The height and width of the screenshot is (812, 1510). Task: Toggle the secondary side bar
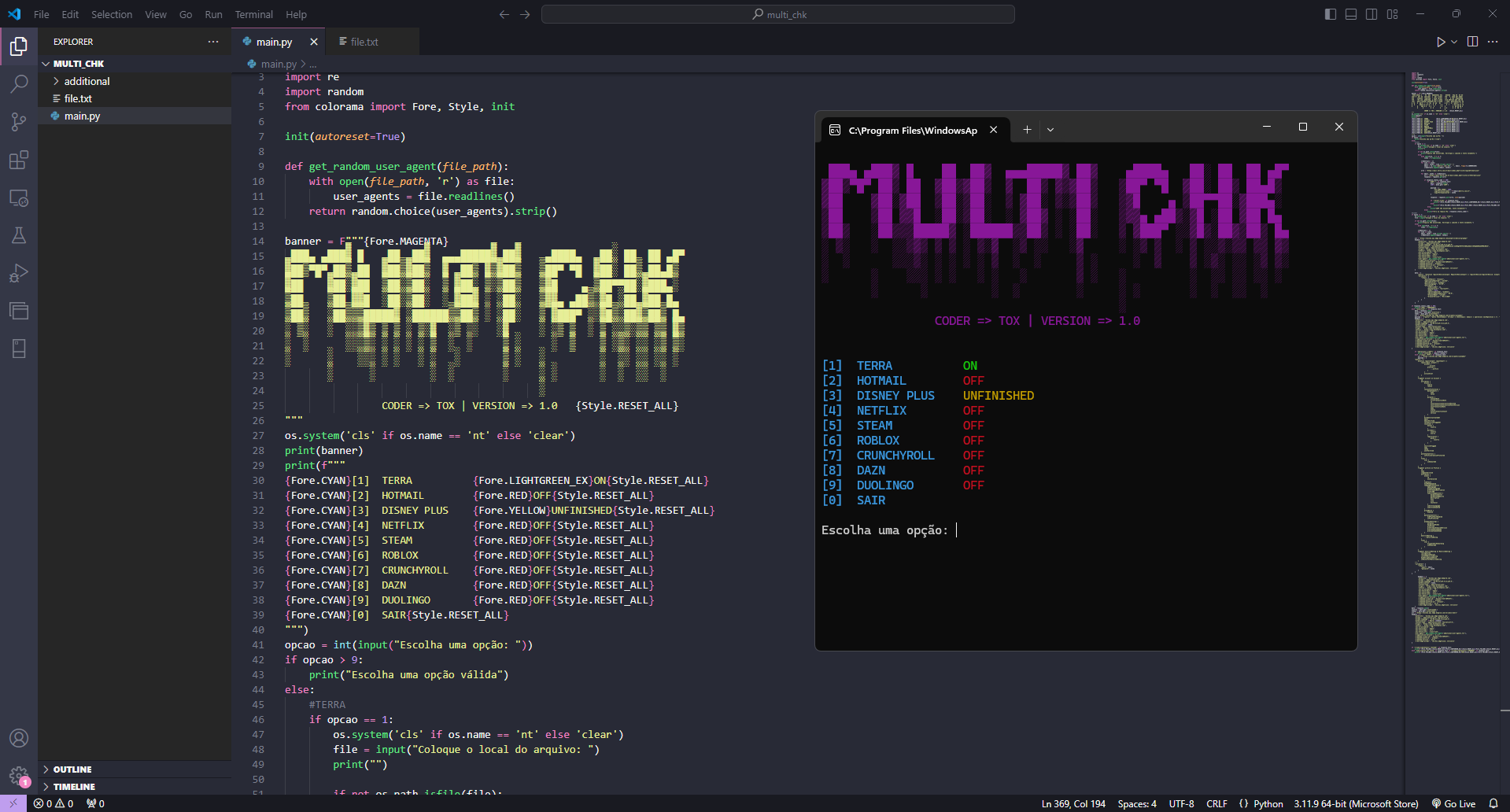(1372, 14)
